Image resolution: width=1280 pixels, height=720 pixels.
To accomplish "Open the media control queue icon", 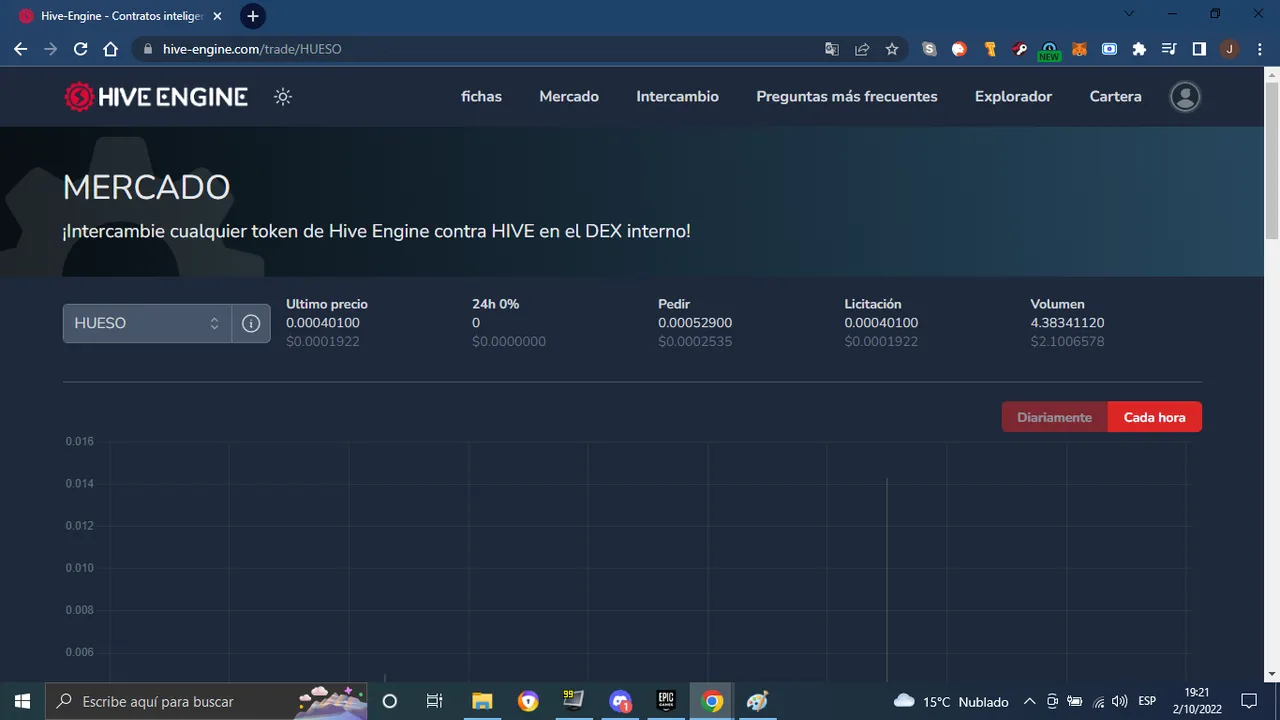I will coord(1169,49).
